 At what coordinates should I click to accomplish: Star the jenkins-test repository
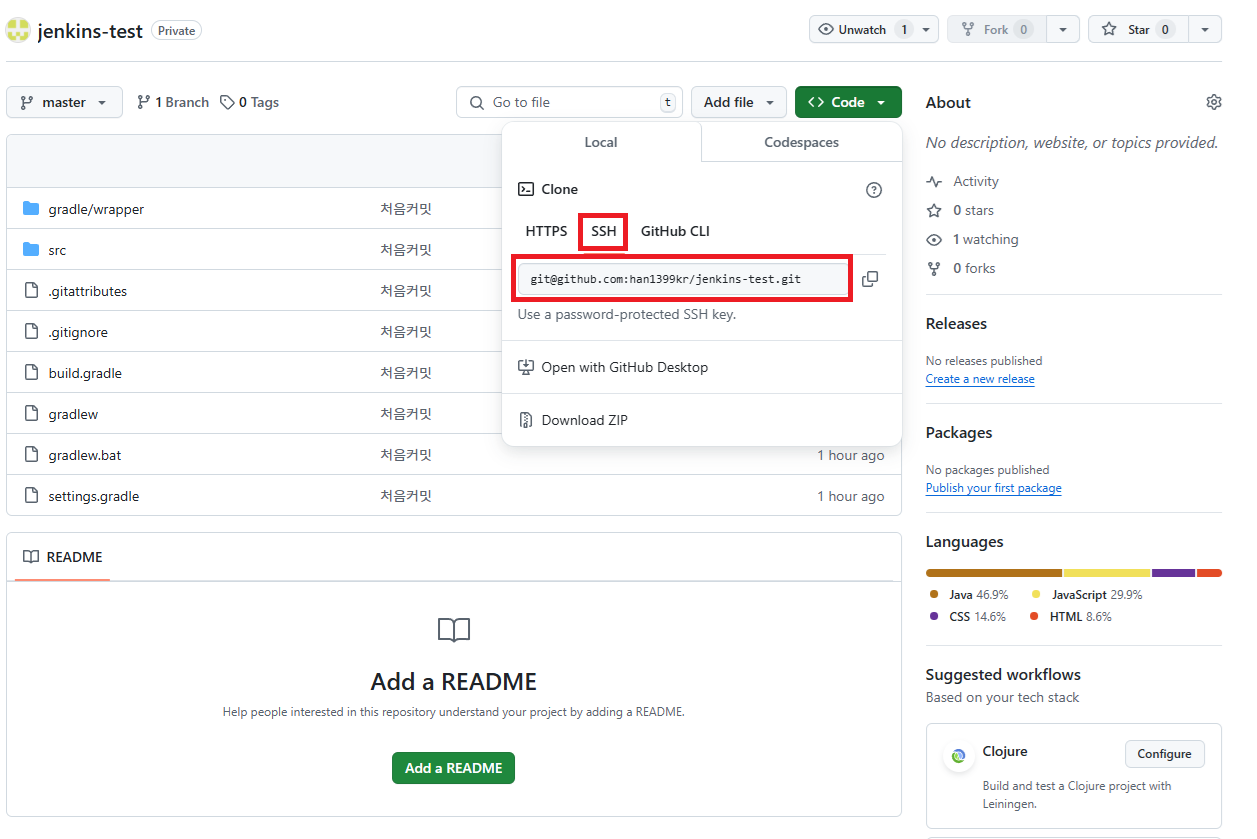pos(1138,29)
